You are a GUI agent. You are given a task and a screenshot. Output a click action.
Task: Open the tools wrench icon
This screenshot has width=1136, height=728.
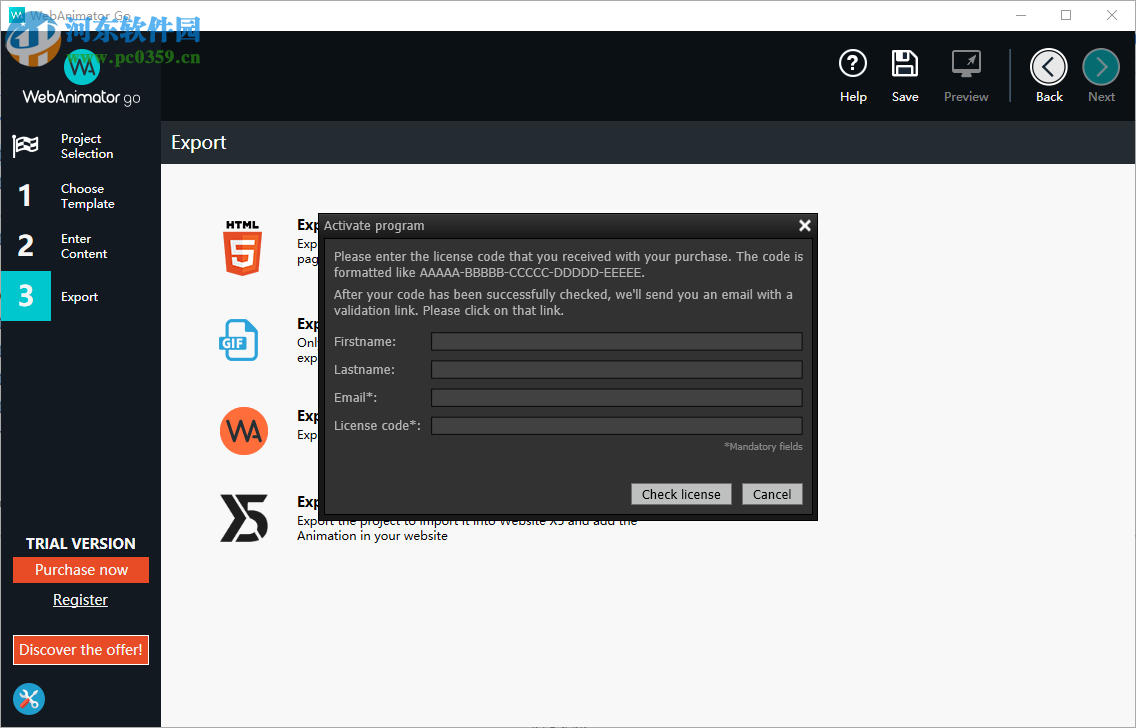(29, 698)
